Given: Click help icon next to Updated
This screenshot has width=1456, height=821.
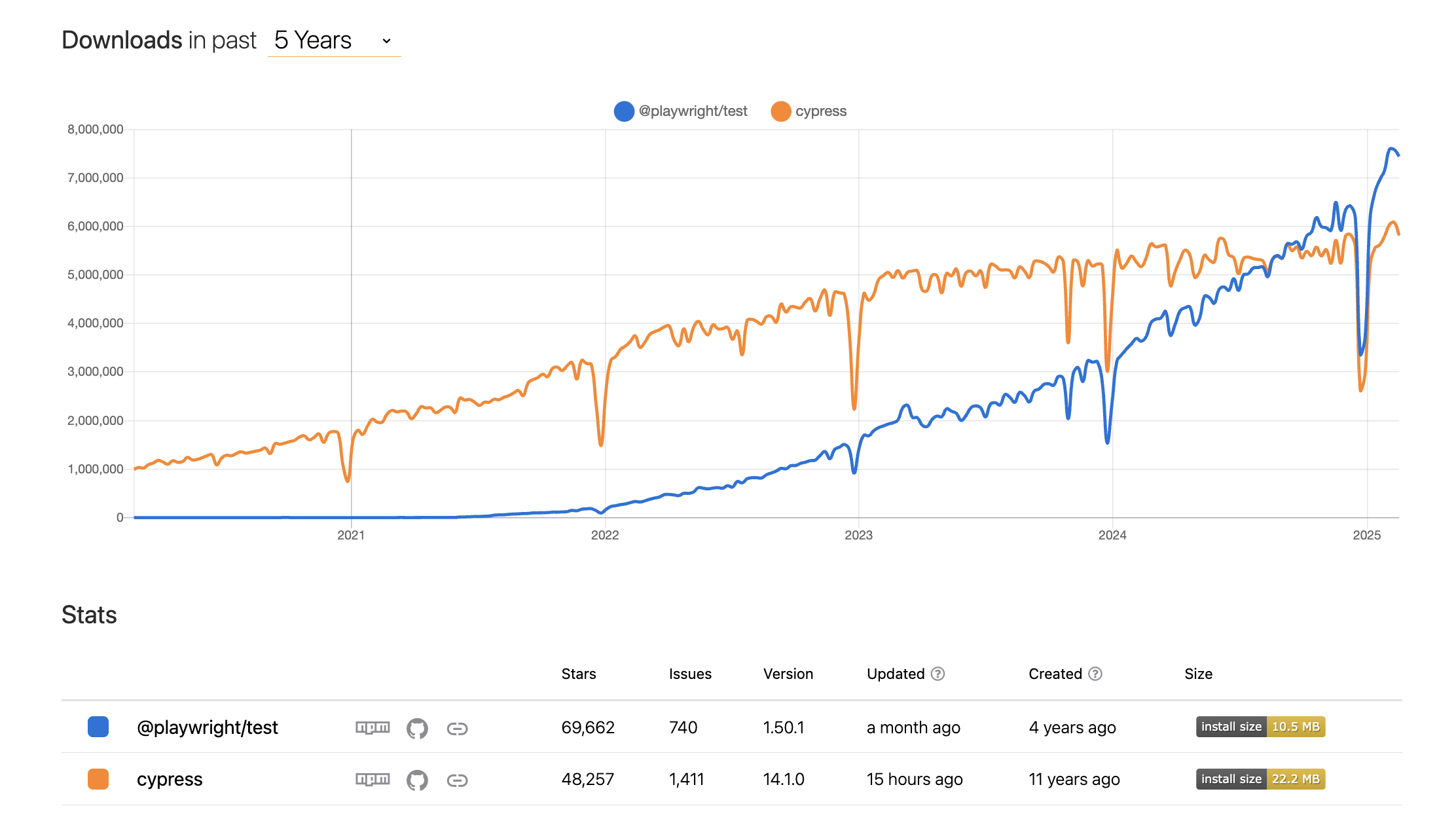Looking at the screenshot, I should click(937, 674).
